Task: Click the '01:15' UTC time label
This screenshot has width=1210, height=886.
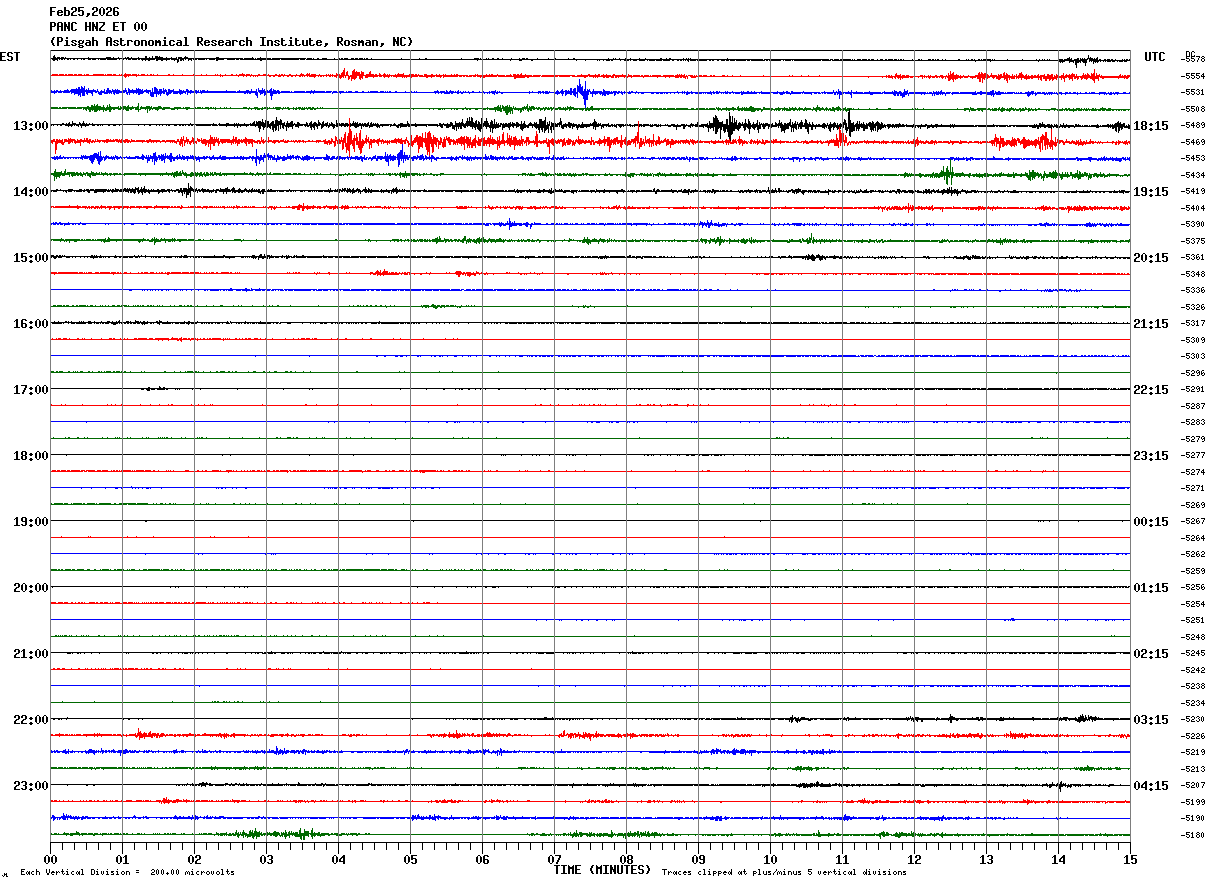Action: click(1151, 588)
